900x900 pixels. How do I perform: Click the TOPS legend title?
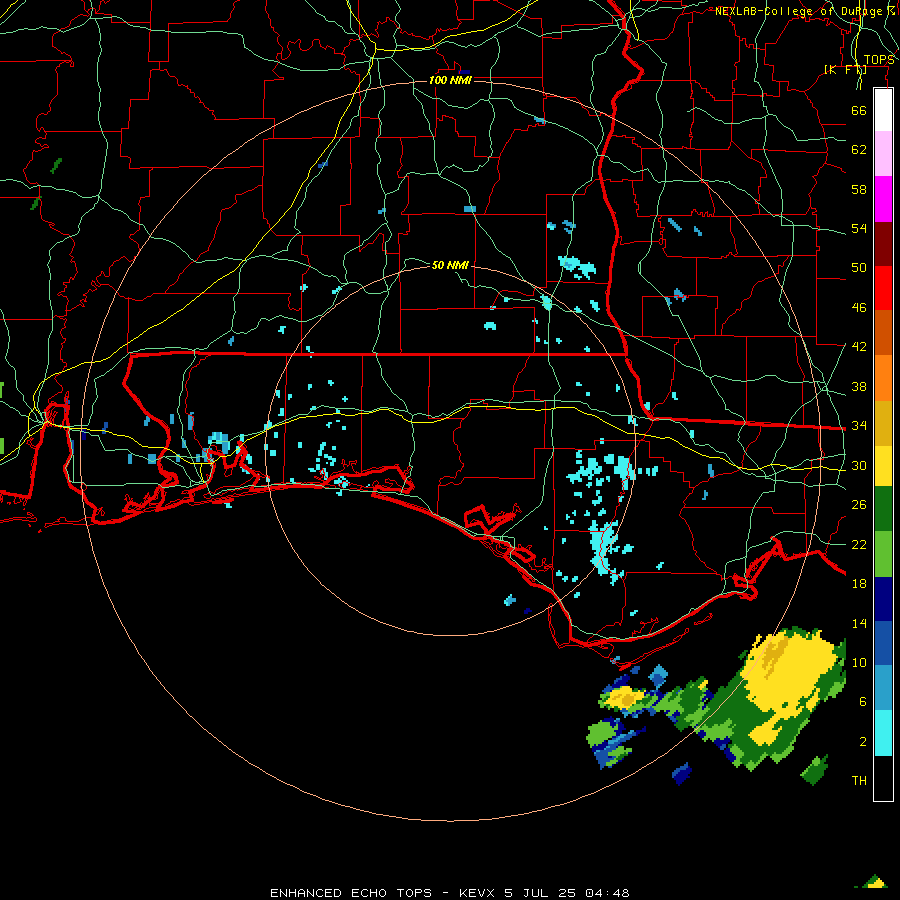[x=879, y=60]
